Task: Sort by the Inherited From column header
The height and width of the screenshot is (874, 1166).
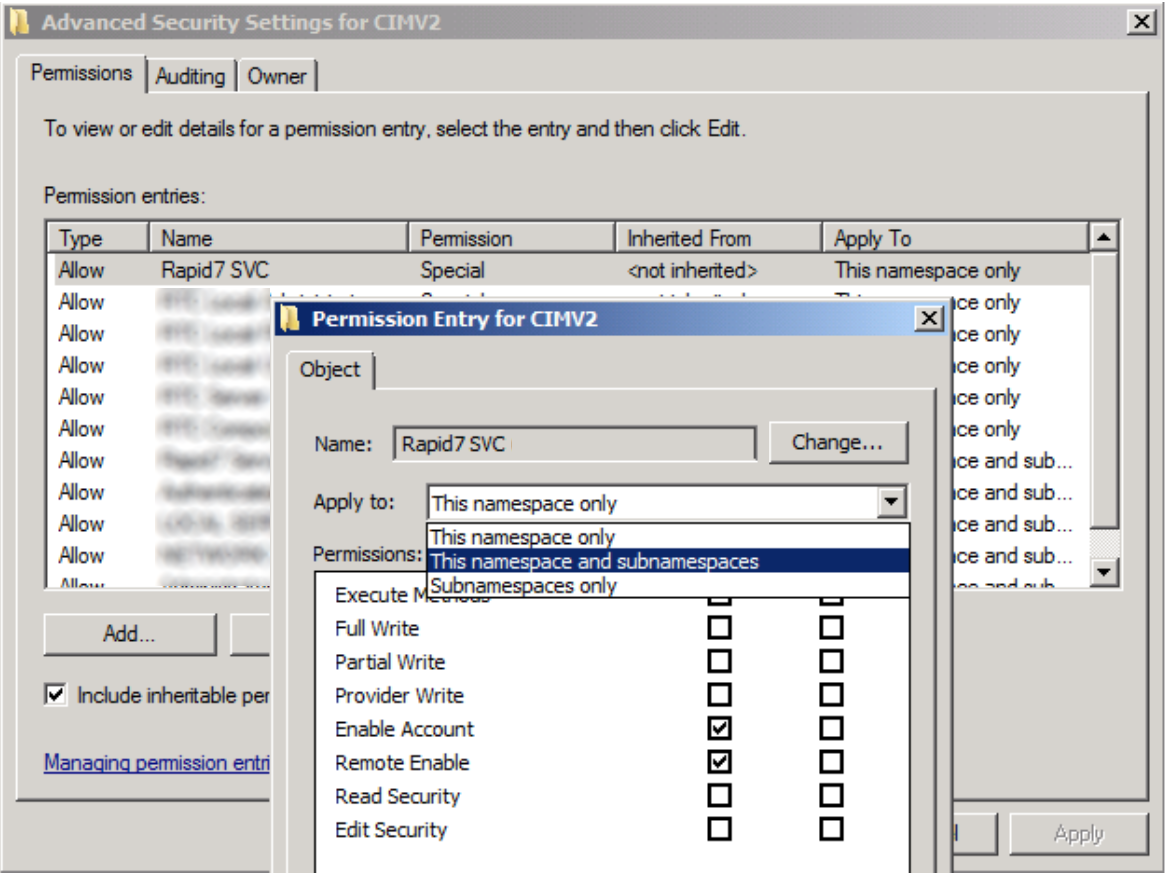Action: pos(718,238)
